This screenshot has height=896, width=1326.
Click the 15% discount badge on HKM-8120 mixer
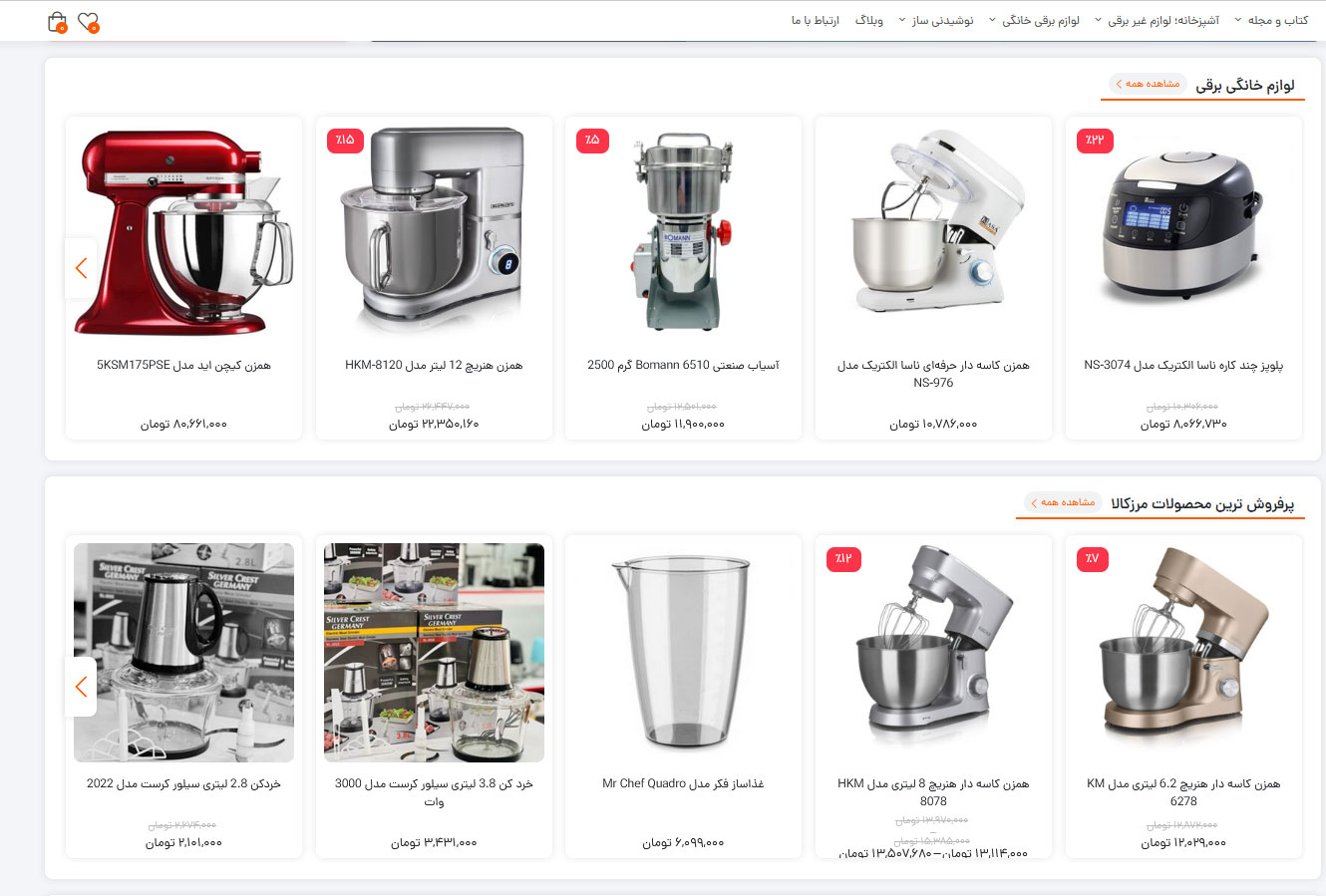pos(345,140)
